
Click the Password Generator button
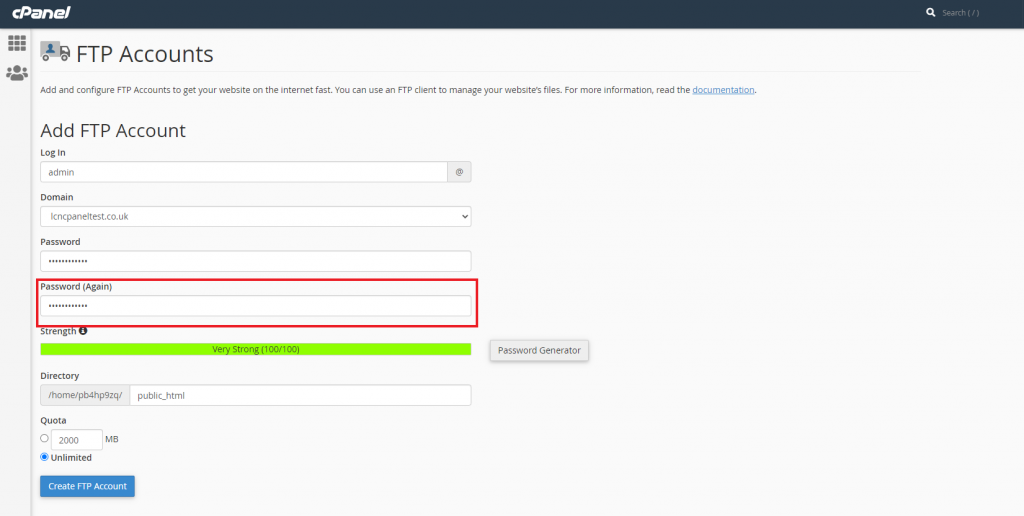pos(539,350)
